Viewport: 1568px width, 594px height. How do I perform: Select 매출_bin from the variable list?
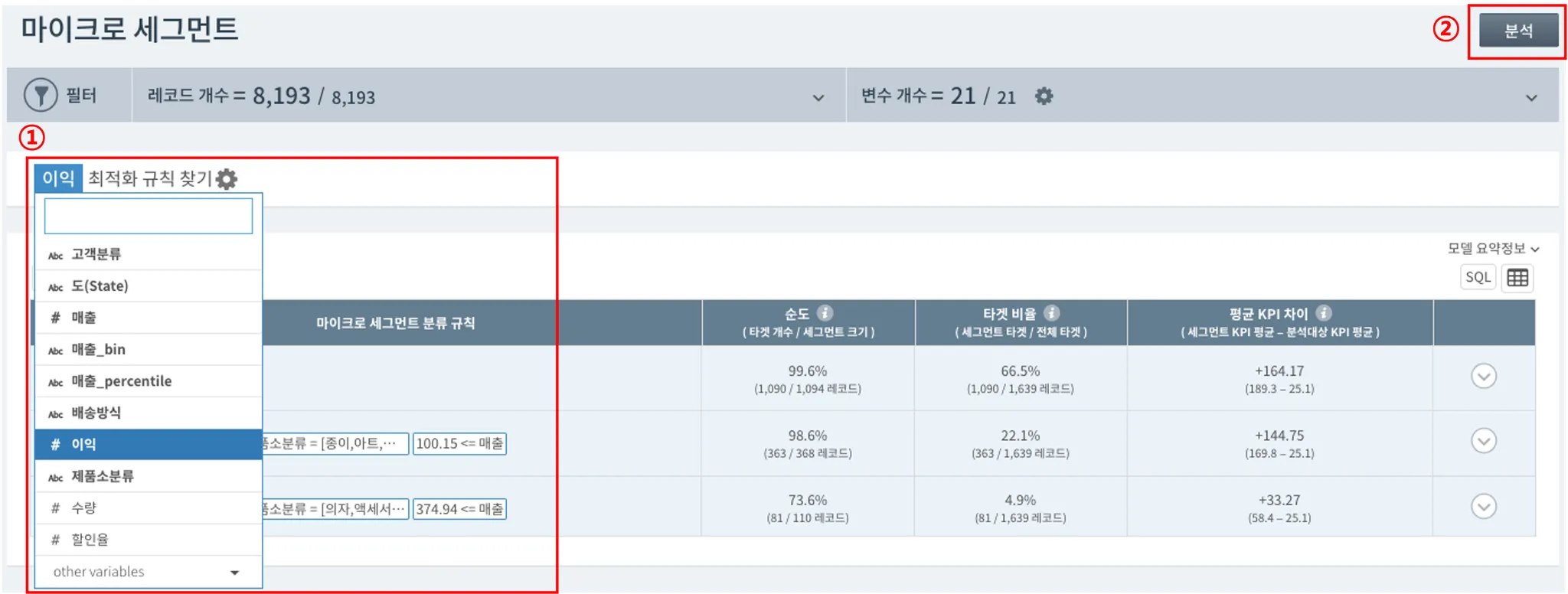149,349
